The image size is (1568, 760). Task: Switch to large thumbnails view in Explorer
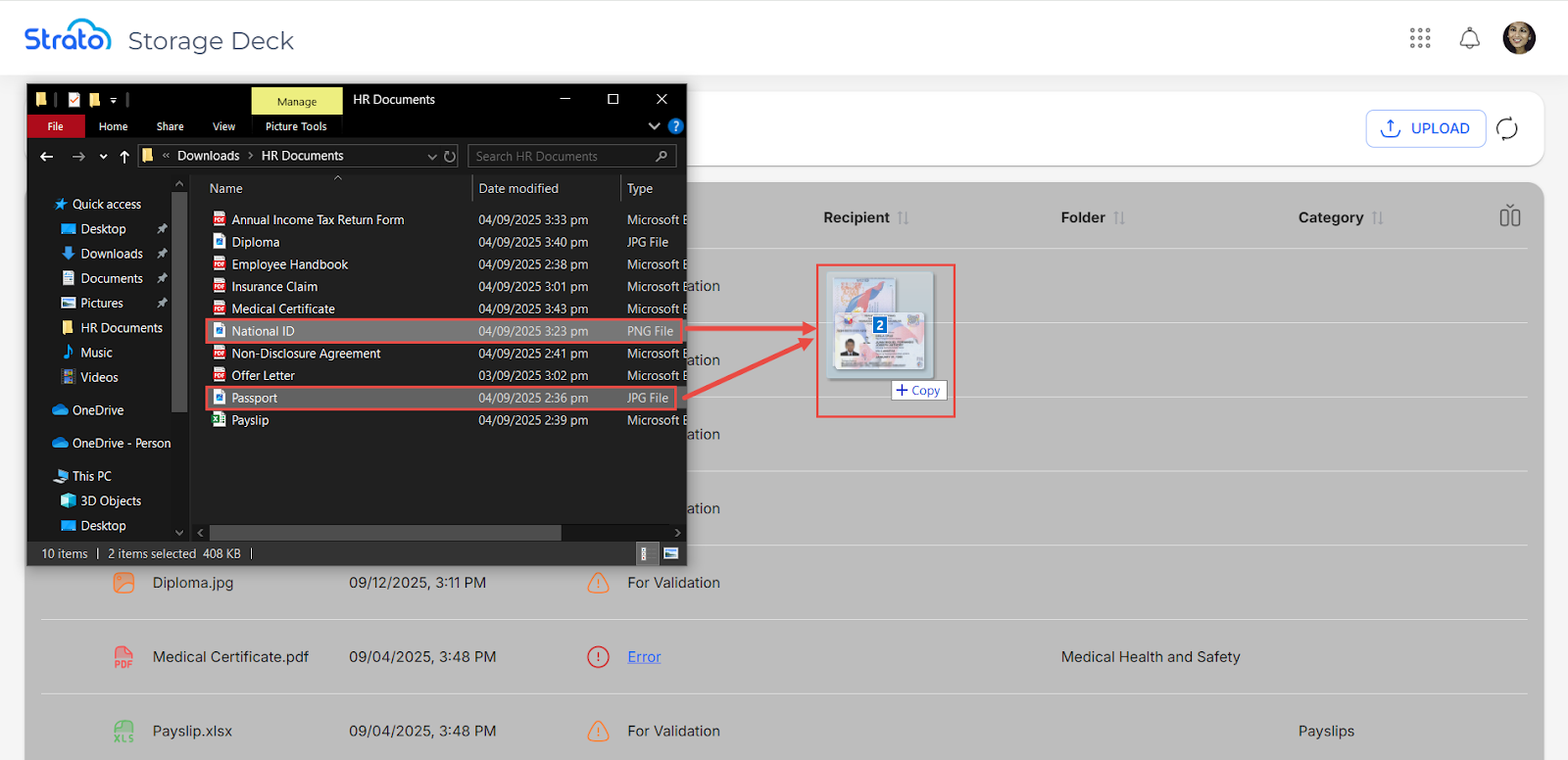coord(671,553)
